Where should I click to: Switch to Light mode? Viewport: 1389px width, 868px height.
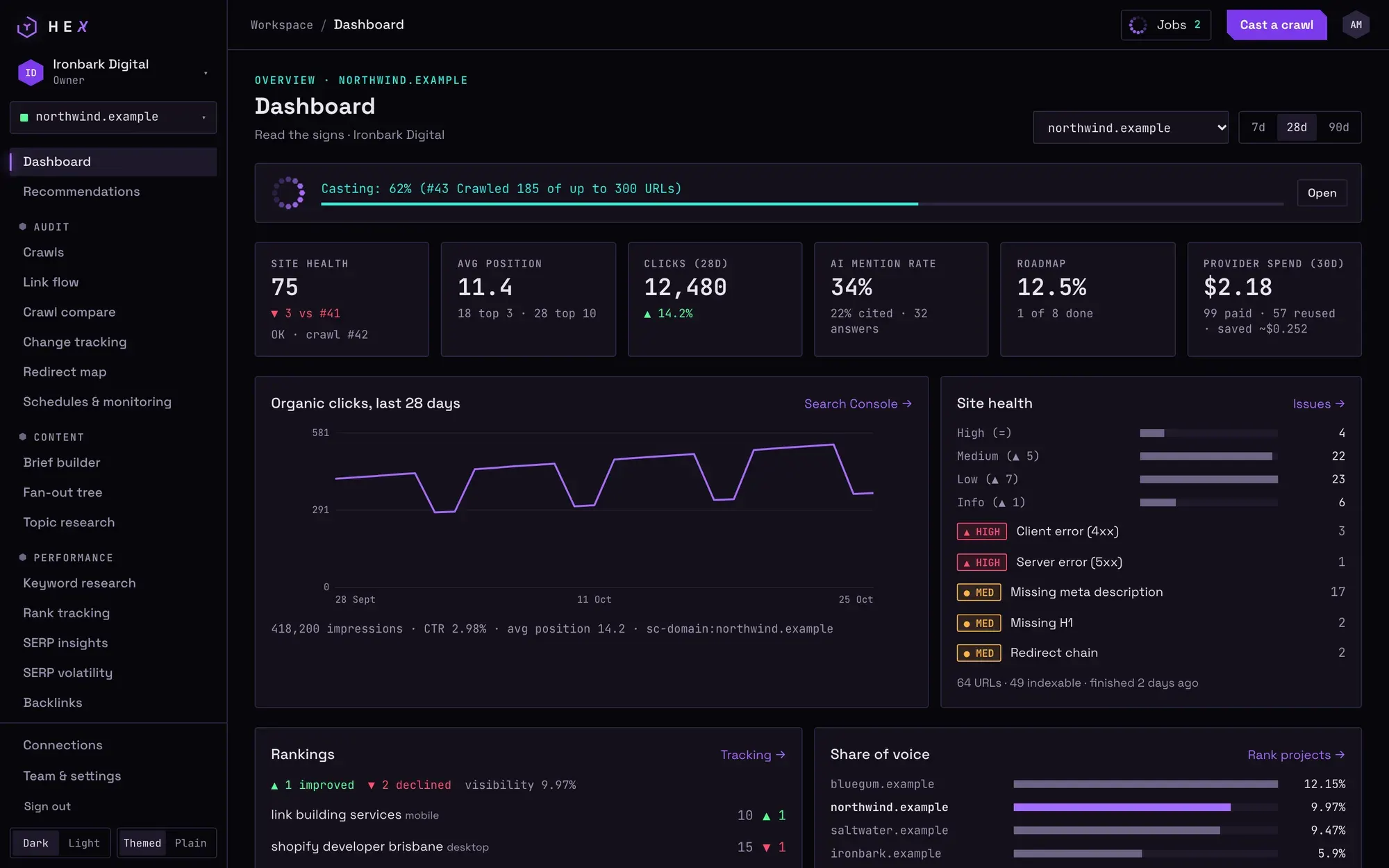click(x=84, y=843)
